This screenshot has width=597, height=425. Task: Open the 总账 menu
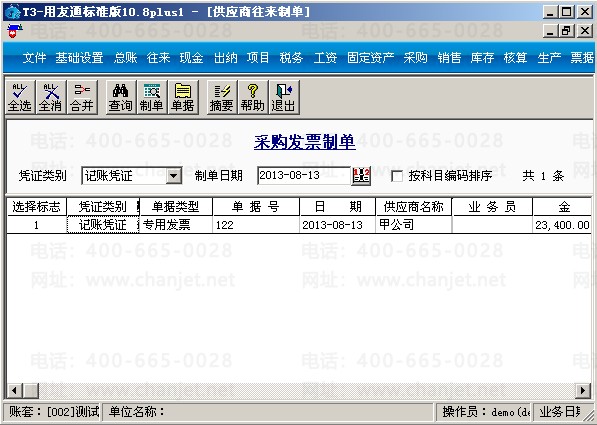(x=125, y=58)
